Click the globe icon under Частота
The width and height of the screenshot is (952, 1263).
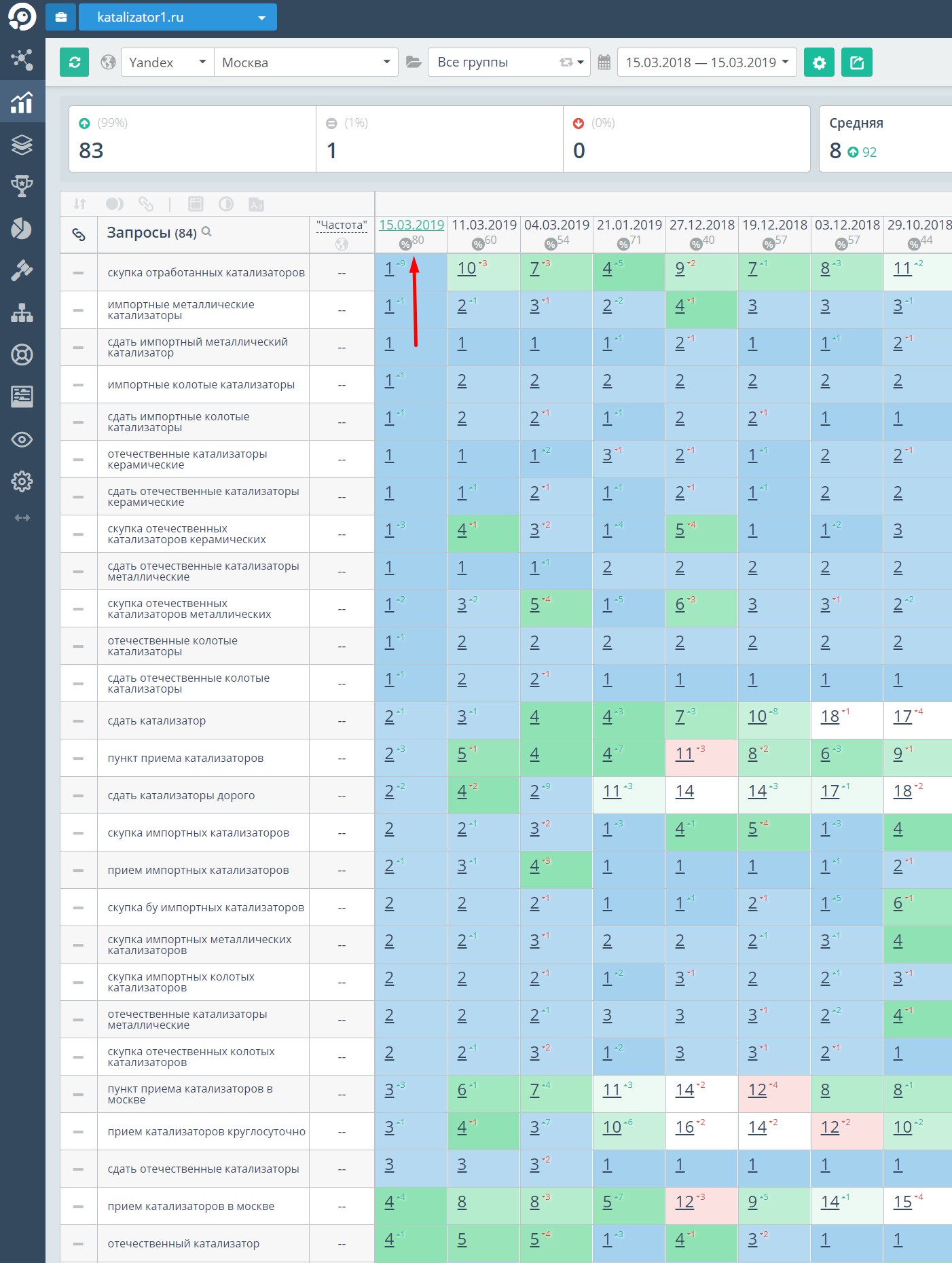[x=342, y=244]
